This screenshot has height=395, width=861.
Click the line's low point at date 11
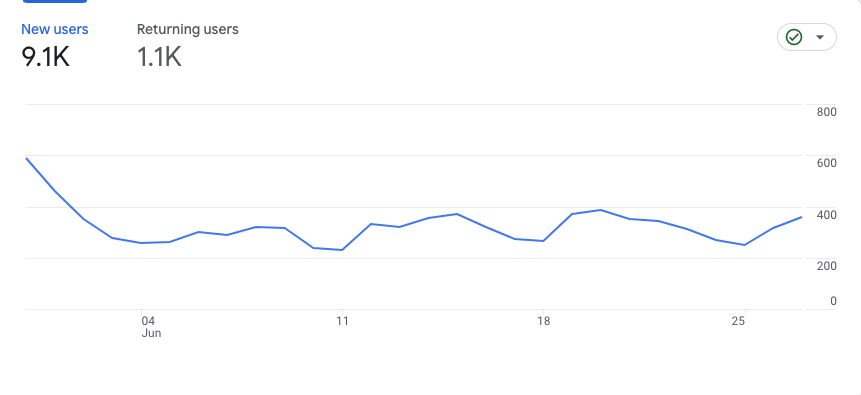(x=342, y=250)
